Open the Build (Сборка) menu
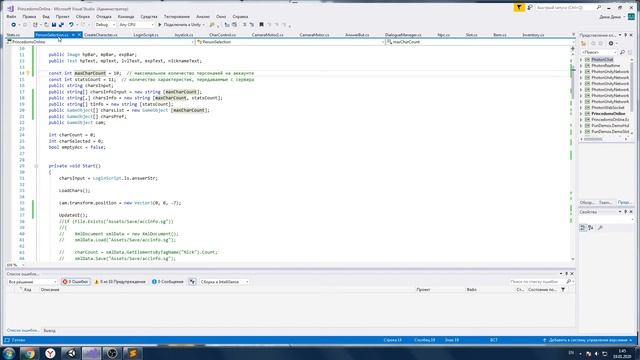This screenshot has width=640, height=360. tap(83, 17)
